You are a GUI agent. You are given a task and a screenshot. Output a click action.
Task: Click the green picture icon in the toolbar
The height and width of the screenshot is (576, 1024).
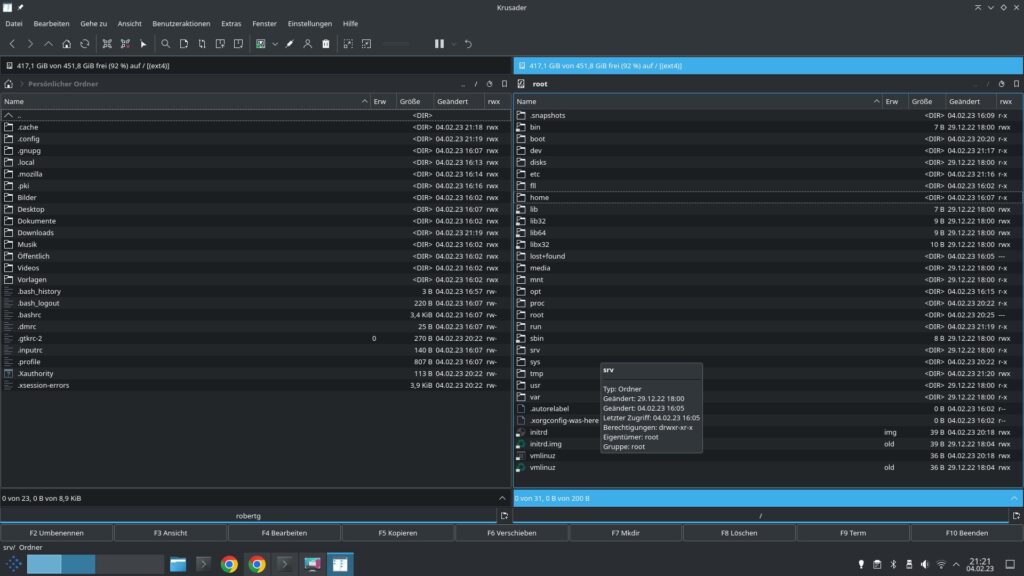tap(261, 44)
